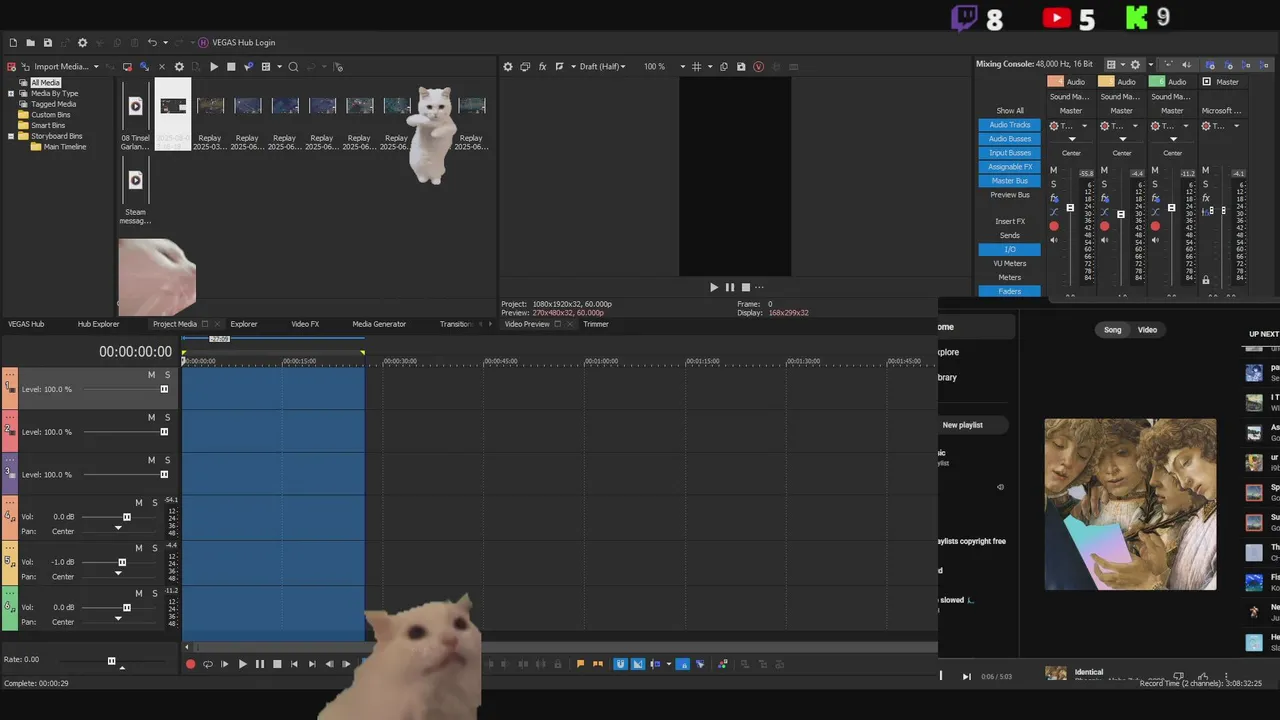Click the timeline Record button
1280x720 pixels.
pos(190,664)
